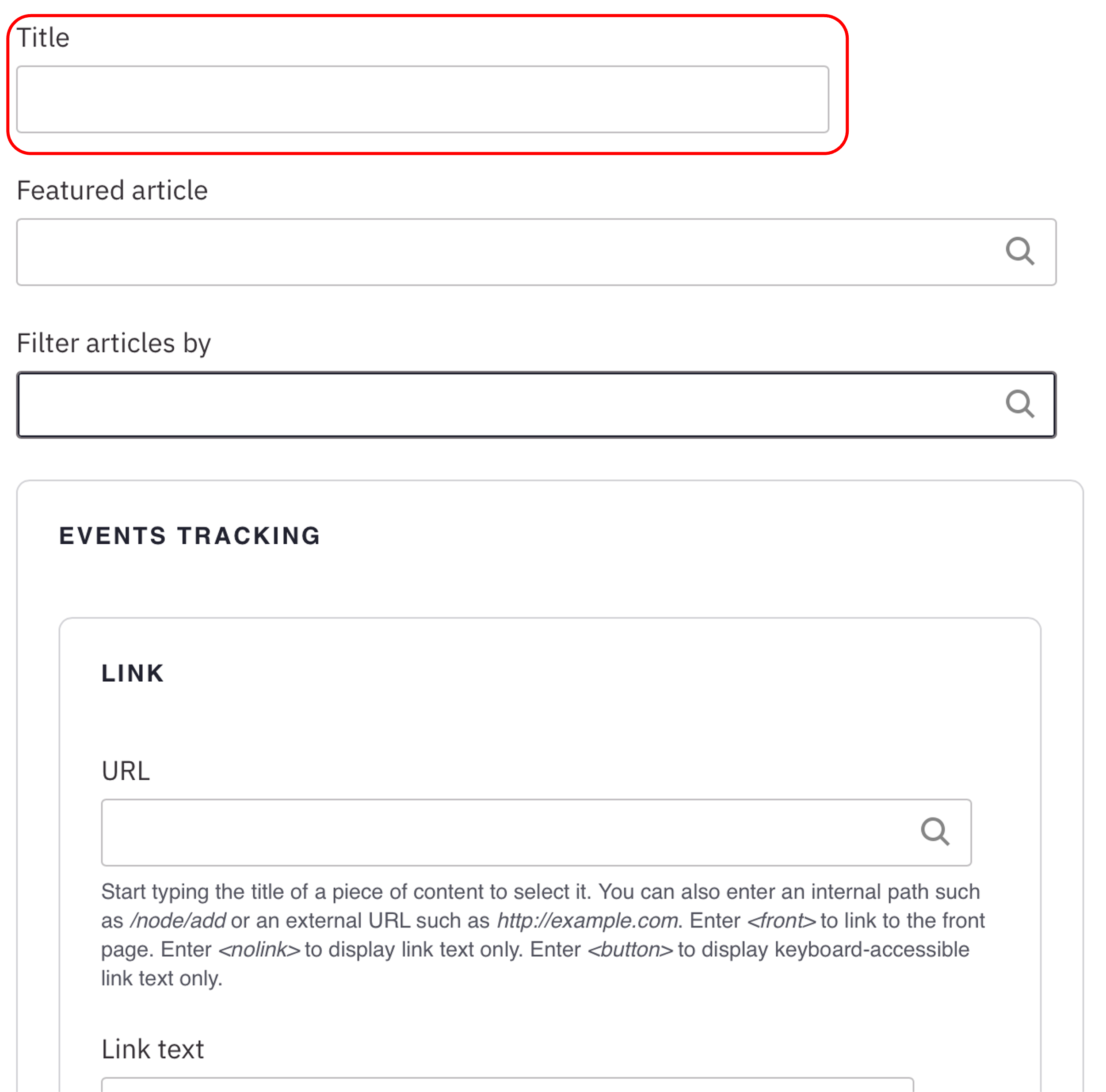Screen dimensions: 1106x1092
Task: Click the URL field magnifier icon
Action: point(935,832)
